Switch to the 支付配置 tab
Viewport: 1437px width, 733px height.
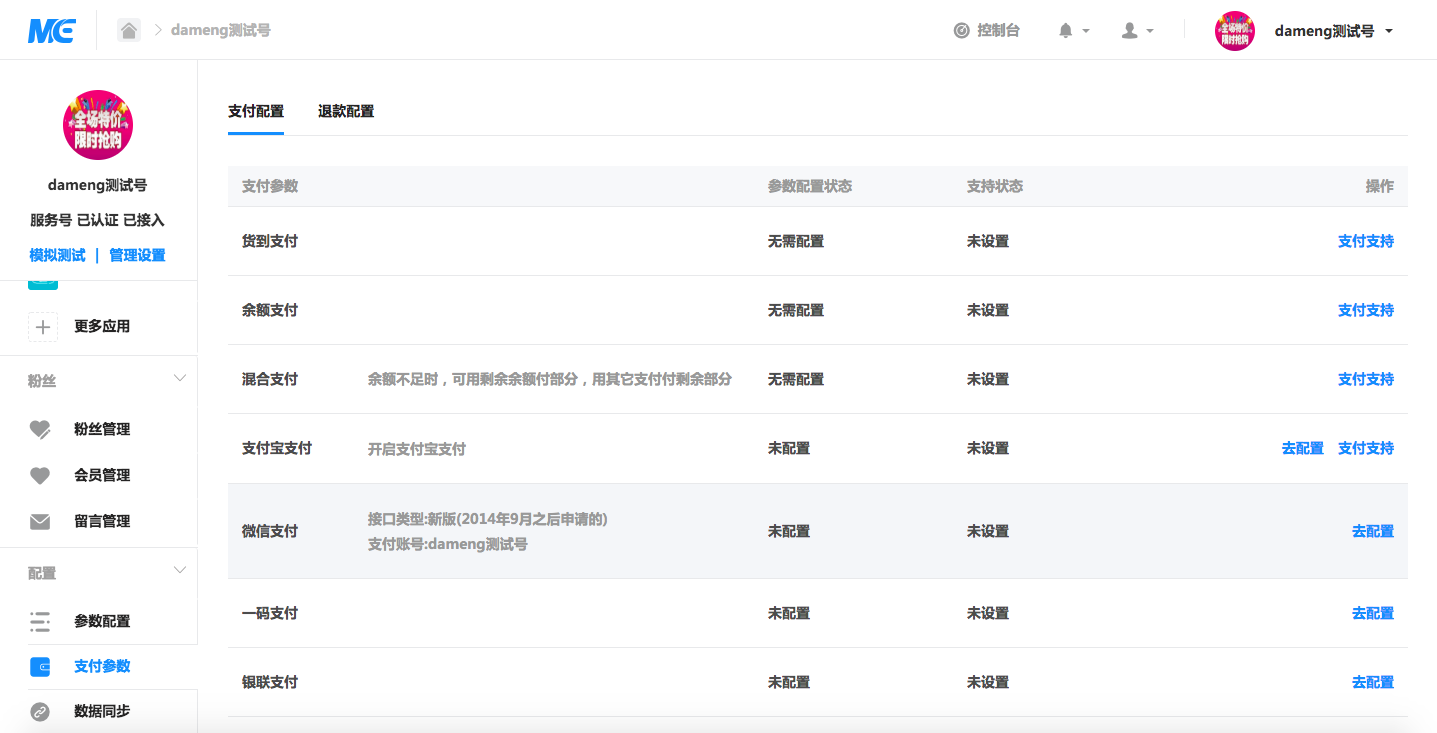pos(256,111)
